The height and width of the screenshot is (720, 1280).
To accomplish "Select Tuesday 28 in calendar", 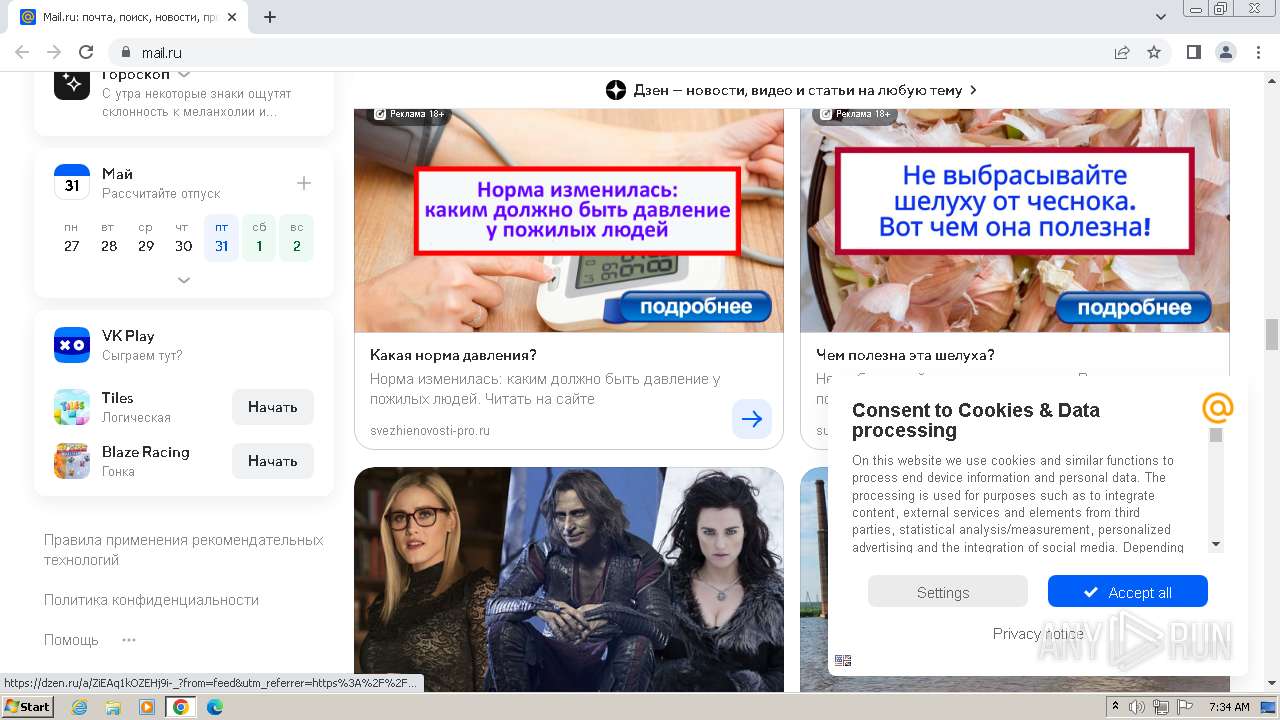I will pos(109,237).
